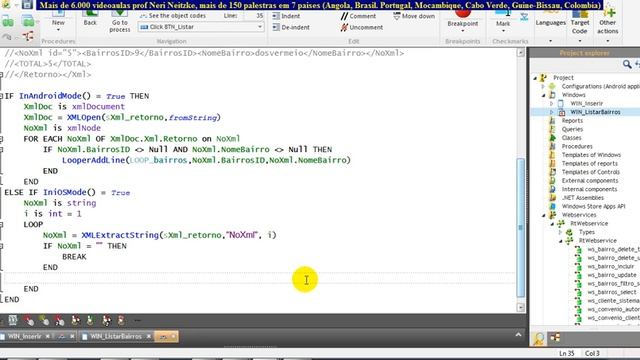This screenshot has width=640, height=360.
Task: Collapse the first RtWebservice node
Action: 552,223
